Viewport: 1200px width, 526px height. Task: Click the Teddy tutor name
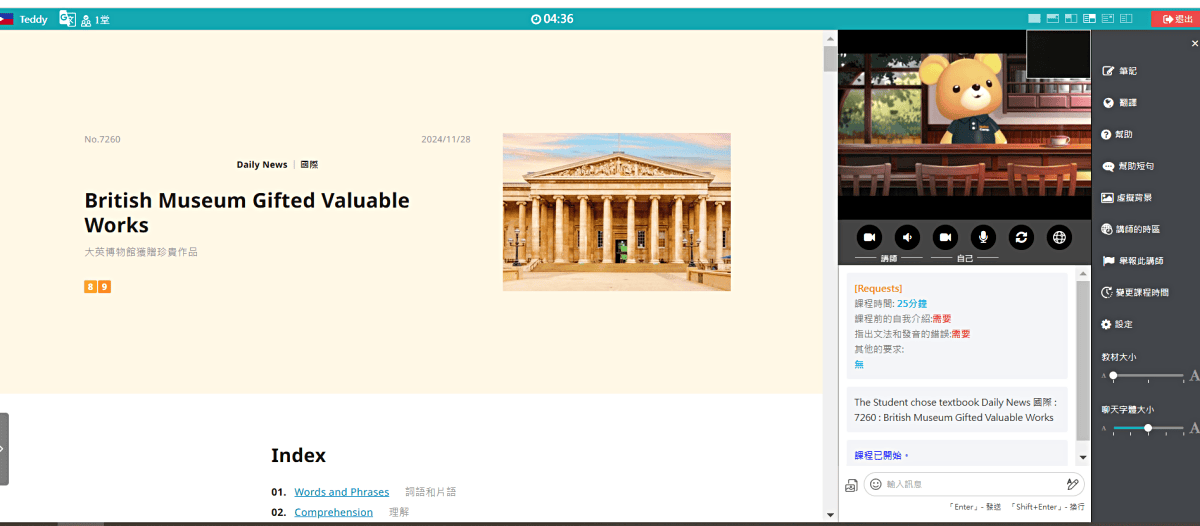coord(33,20)
